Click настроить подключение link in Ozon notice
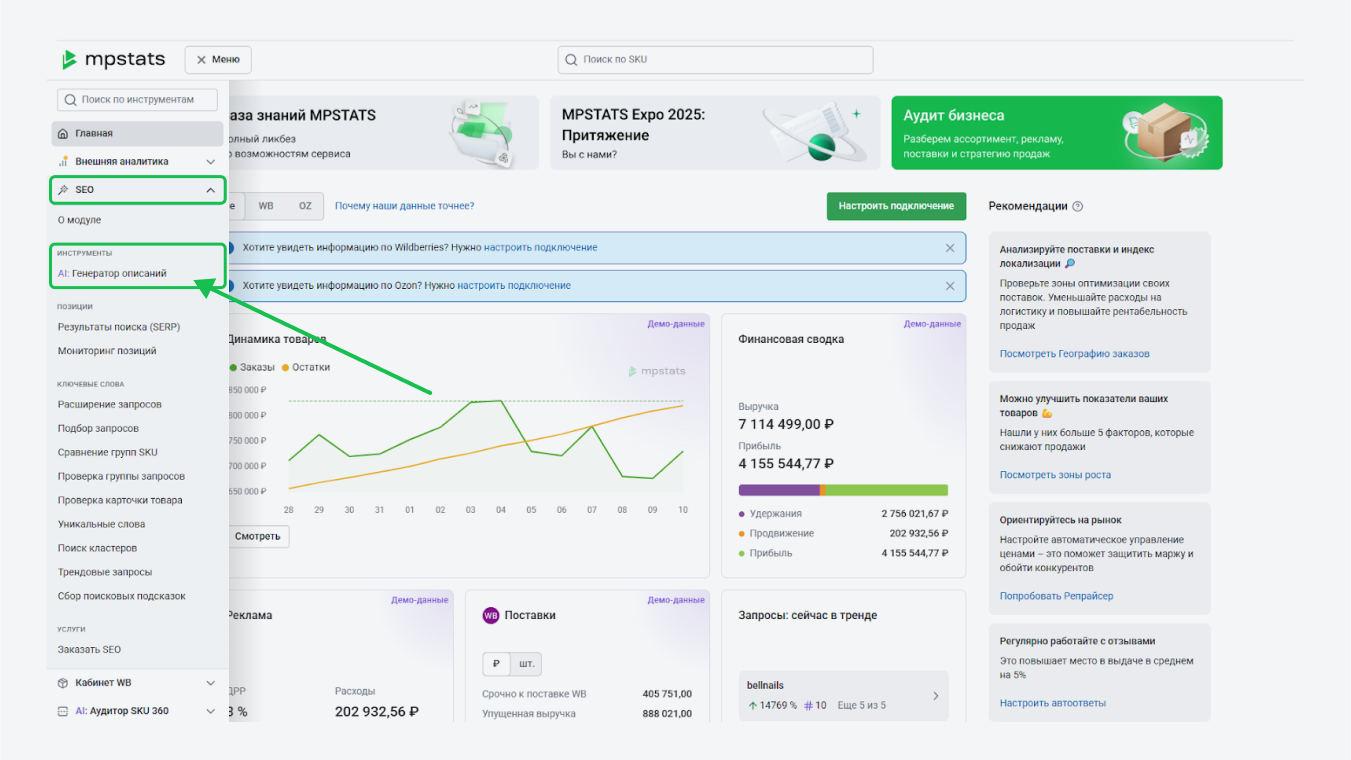 point(514,286)
